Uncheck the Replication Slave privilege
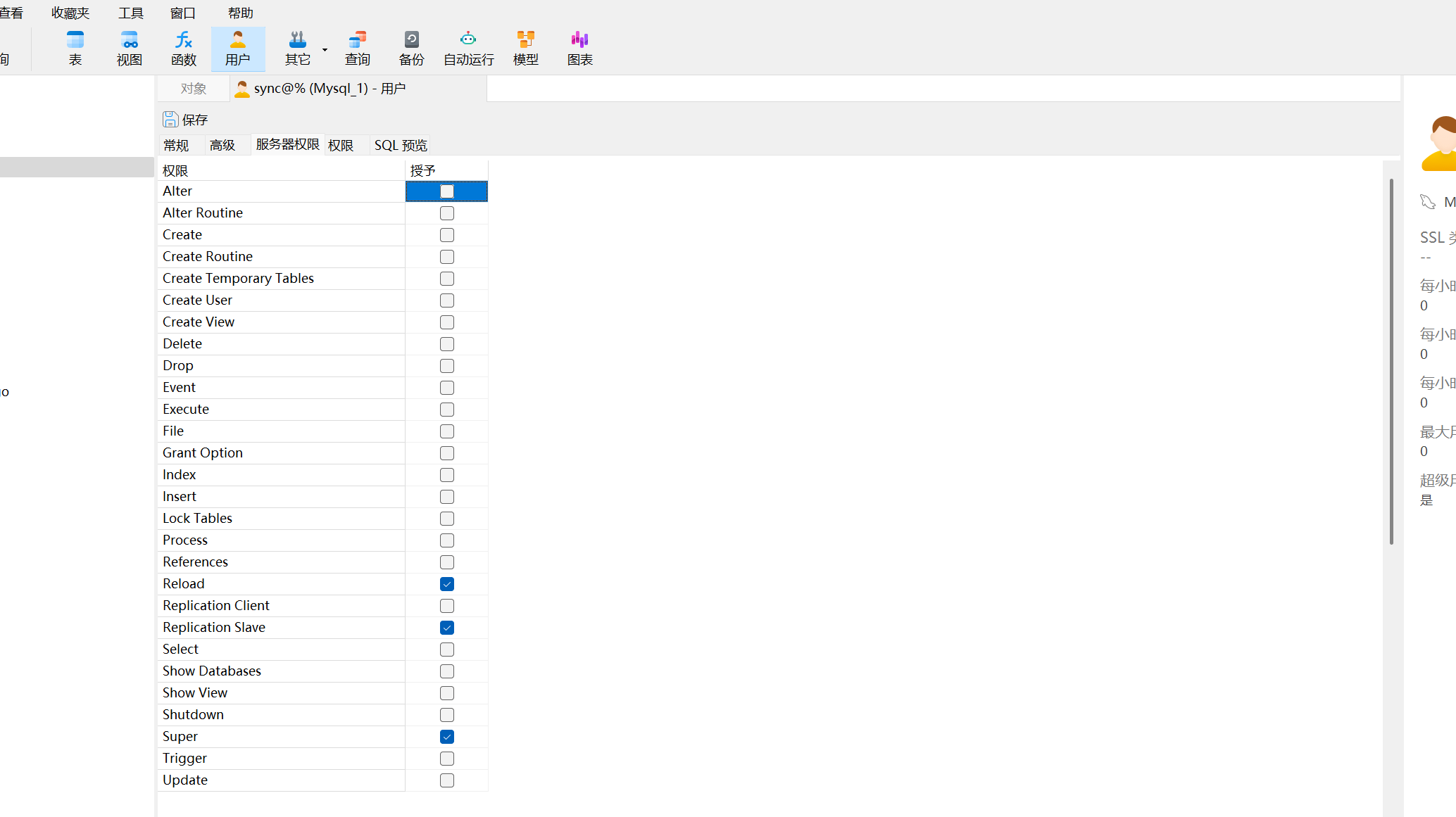Image resolution: width=1456 pixels, height=817 pixels. (x=447, y=628)
